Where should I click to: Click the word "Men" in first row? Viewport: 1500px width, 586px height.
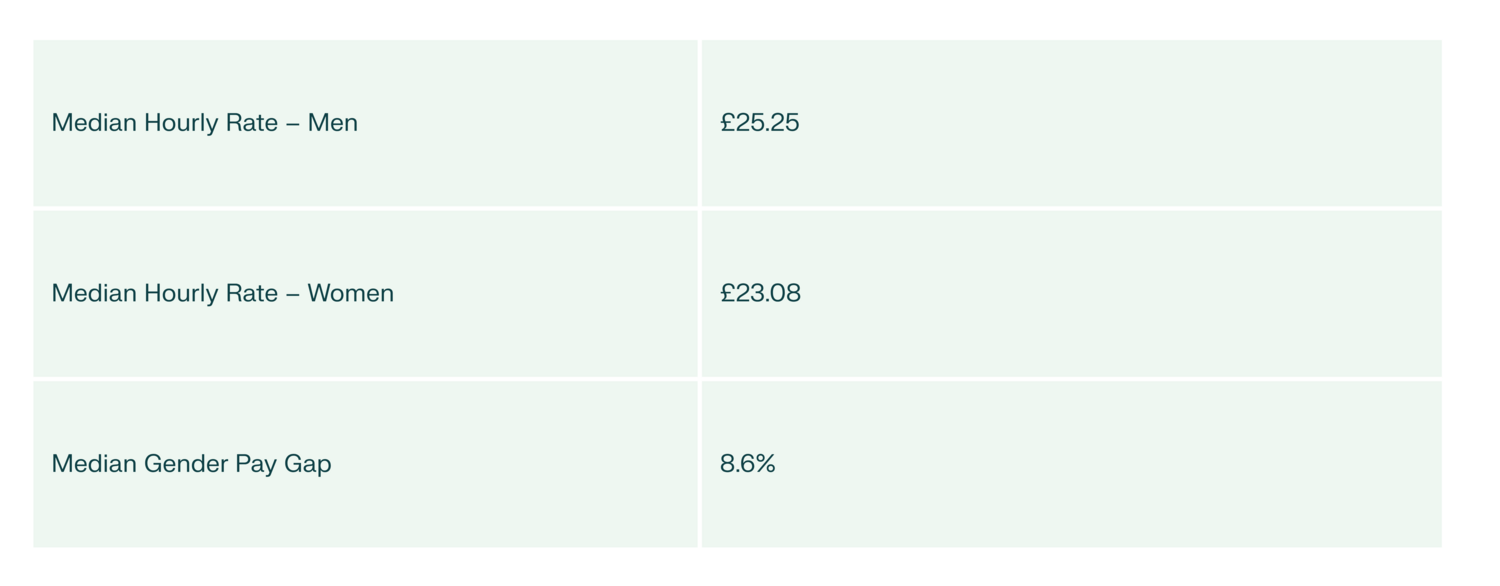click(x=332, y=123)
